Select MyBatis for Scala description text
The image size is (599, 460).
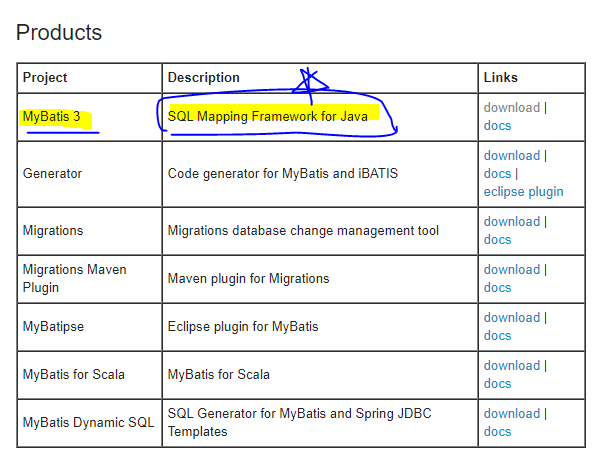click(219, 374)
